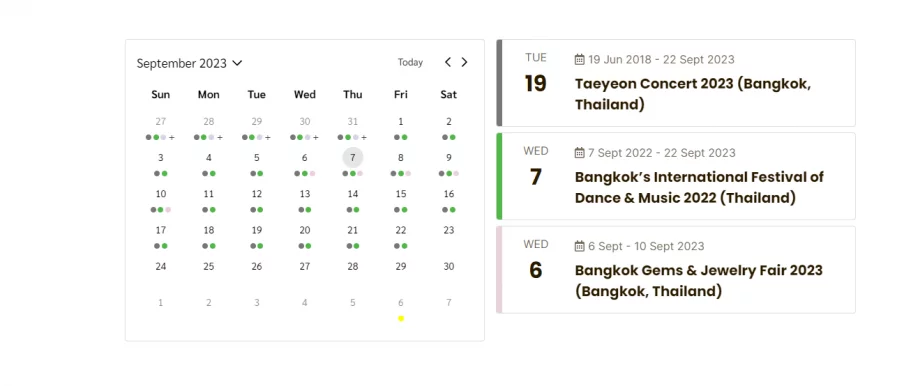Go to previous month with left chevron
Viewport: 920px width, 386px height.
(x=448, y=62)
